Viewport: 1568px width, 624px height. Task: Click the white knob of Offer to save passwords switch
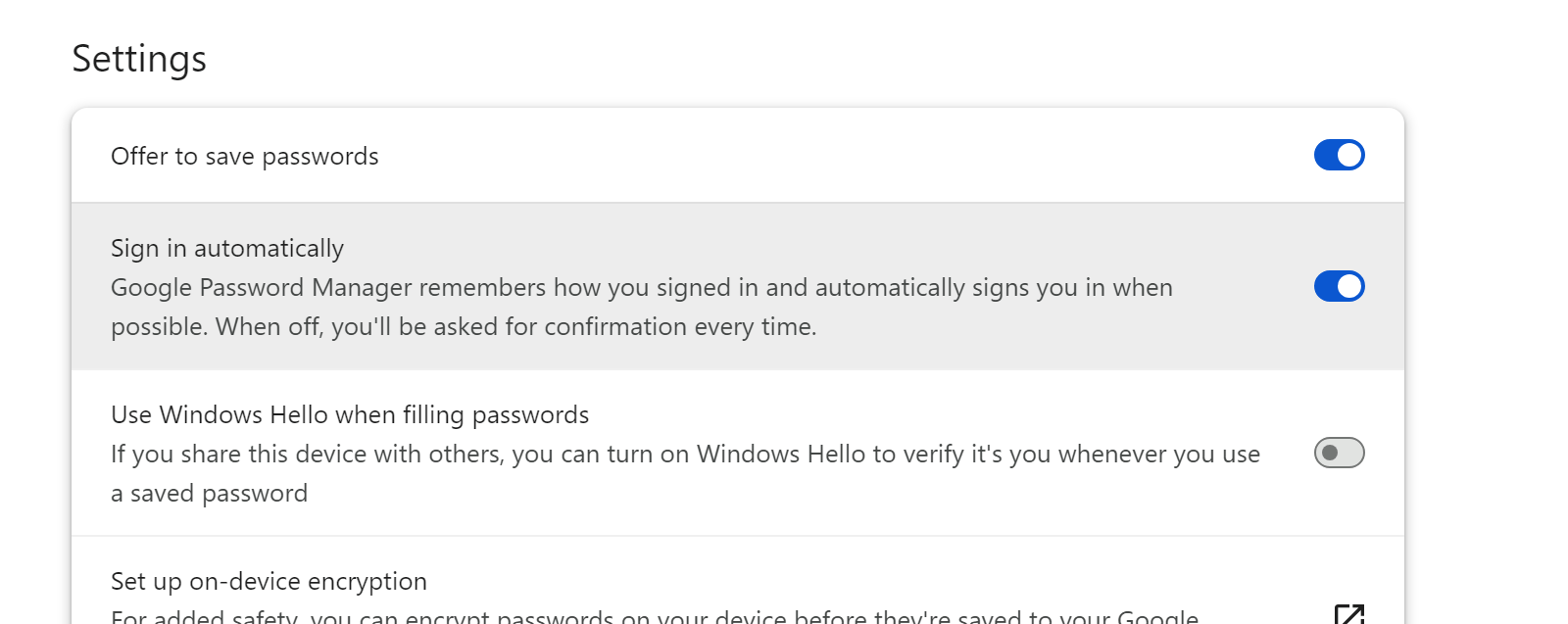pos(1349,155)
